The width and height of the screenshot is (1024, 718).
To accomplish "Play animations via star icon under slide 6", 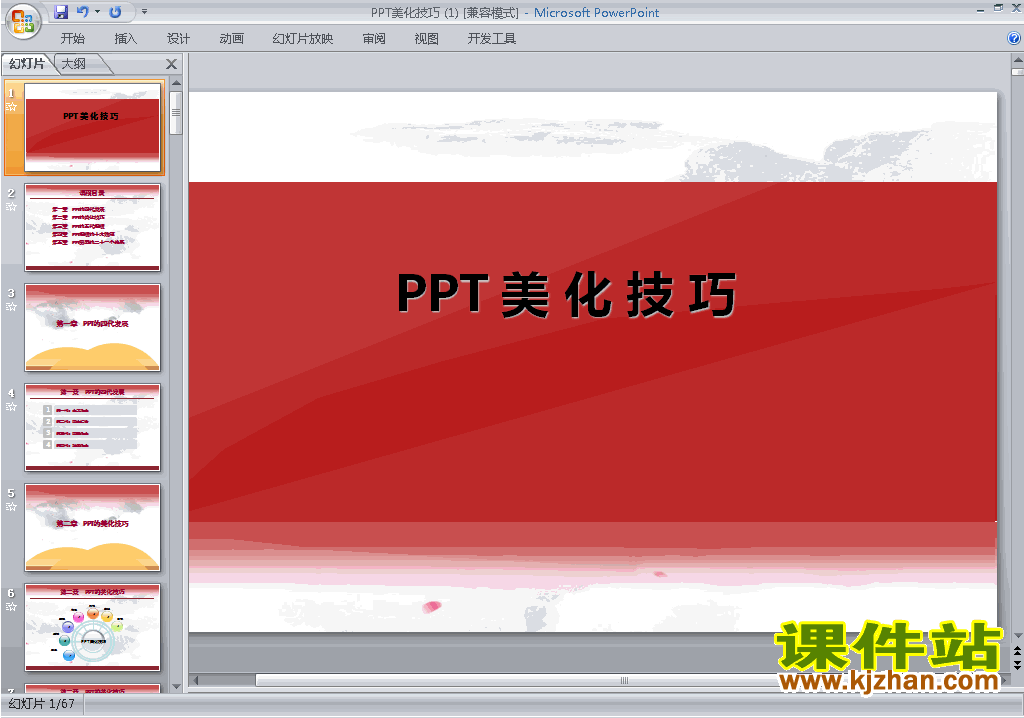I will point(11,606).
